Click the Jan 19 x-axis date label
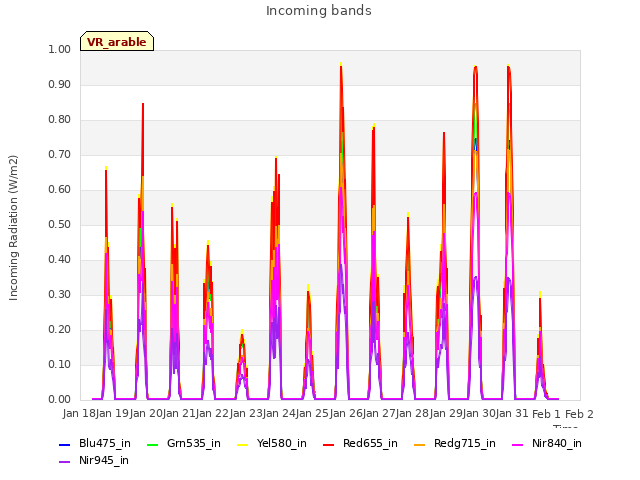Viewport: 640px width, 480px height. [x=112, y=414]
